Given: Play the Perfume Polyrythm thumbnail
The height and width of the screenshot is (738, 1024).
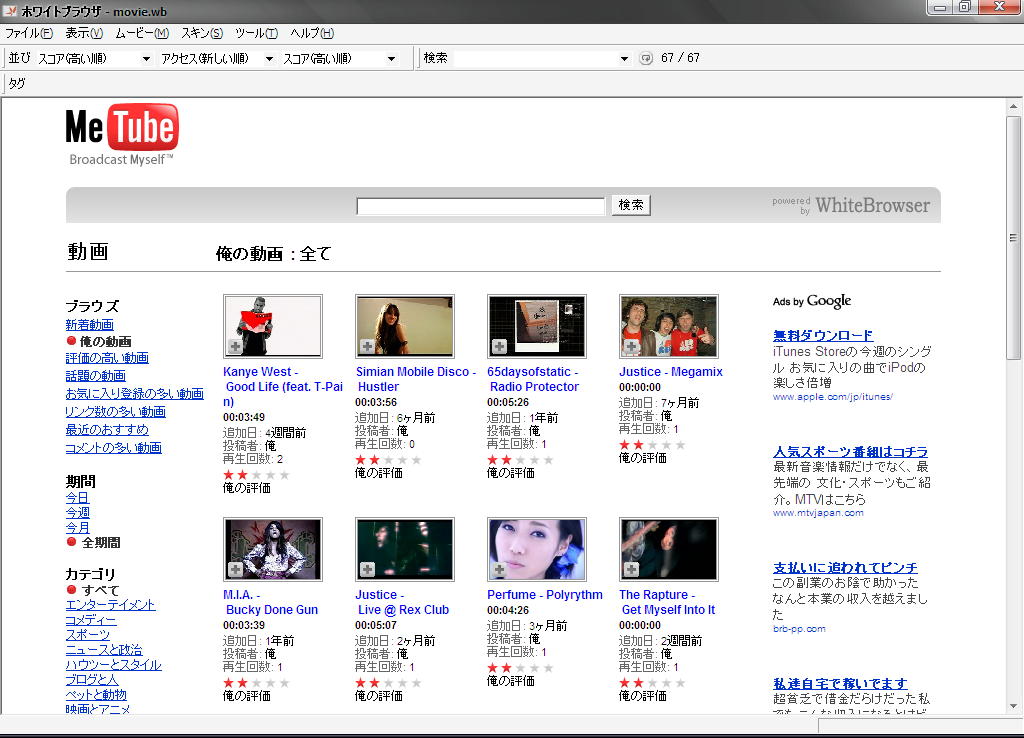Looking at the screenshot, I should (x=537, y=549).
